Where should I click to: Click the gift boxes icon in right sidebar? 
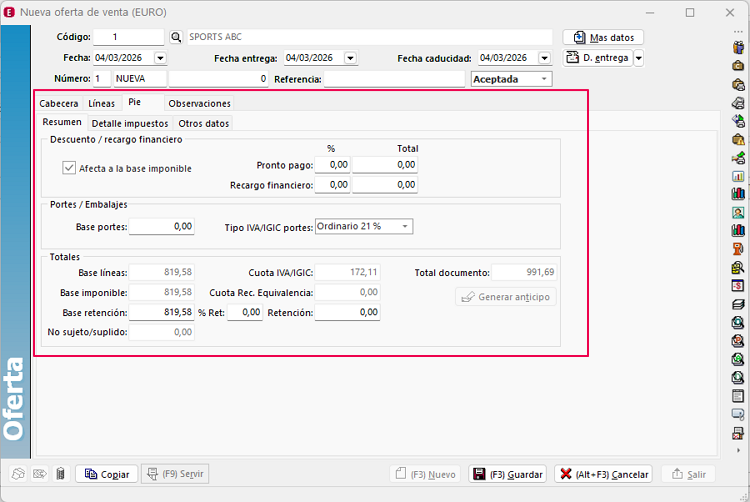738,47
